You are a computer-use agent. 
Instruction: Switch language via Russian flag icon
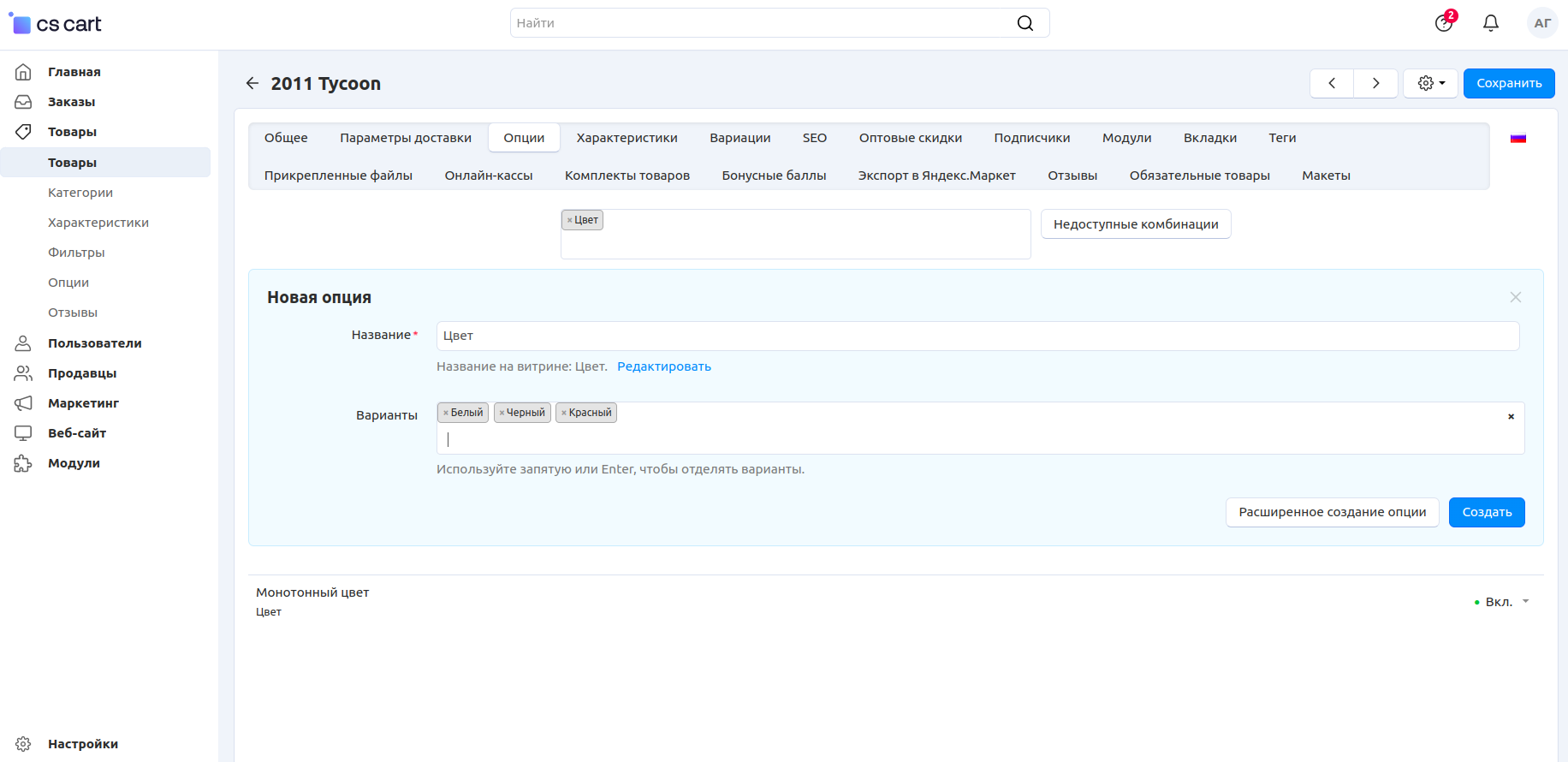click(1518, 139)
